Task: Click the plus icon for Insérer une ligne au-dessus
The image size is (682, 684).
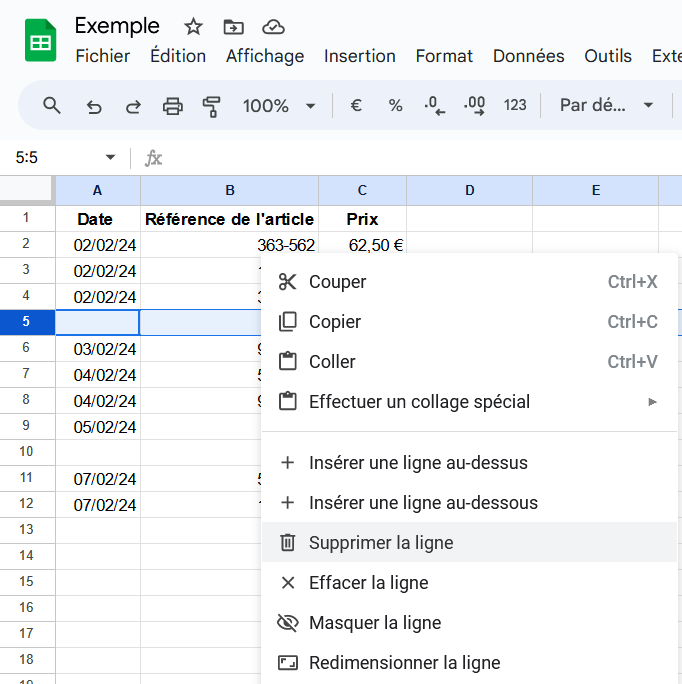Action: tap(288, 463)
